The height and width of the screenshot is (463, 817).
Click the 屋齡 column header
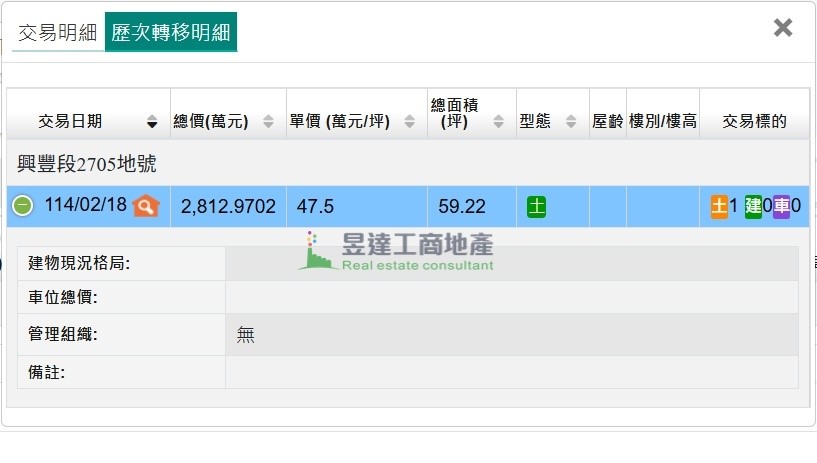pyautogui.click(x=607, y=122)
